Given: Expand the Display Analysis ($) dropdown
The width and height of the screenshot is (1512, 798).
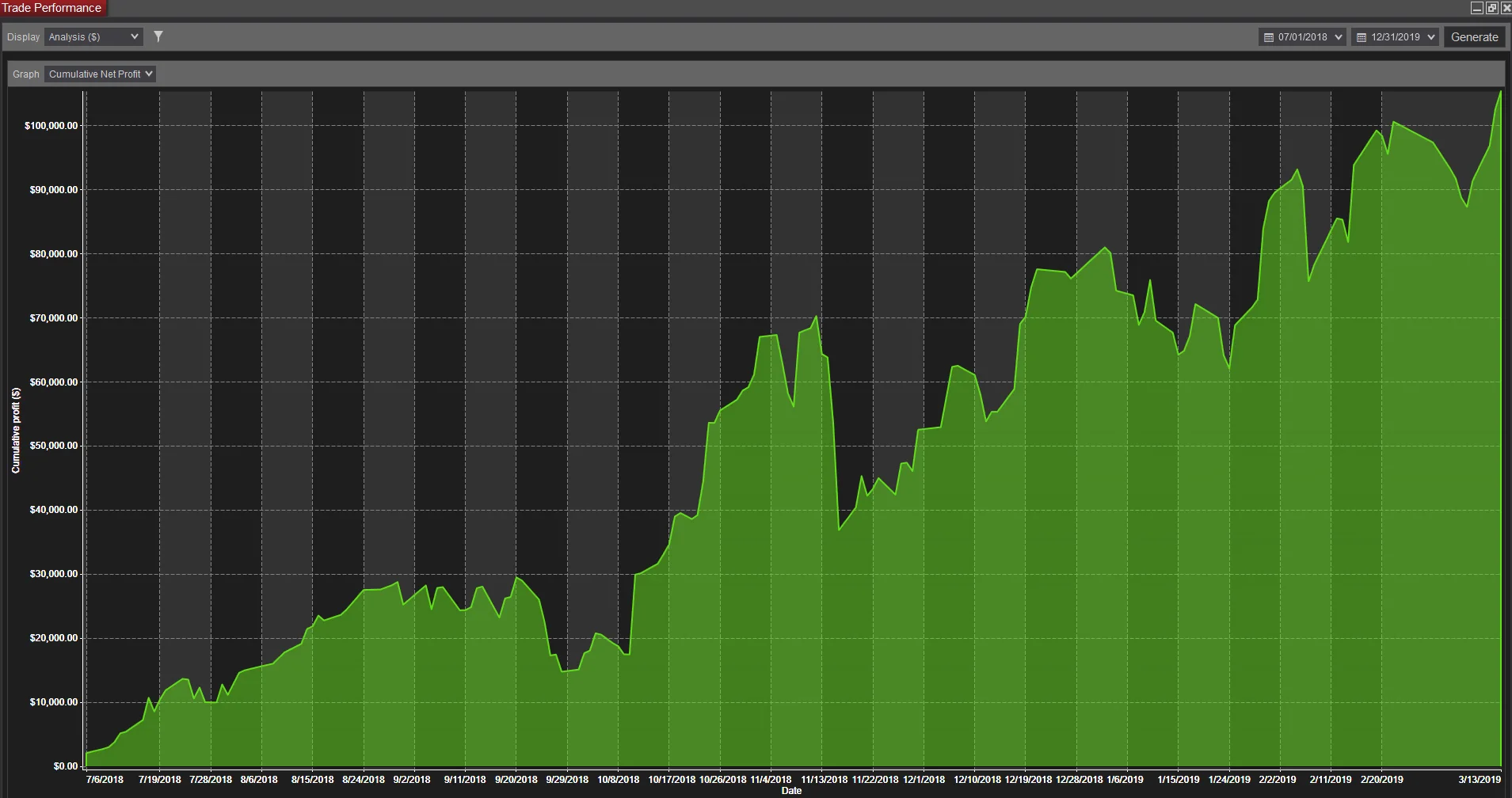Looking at the screenshot, I should (x=93, y=36).
